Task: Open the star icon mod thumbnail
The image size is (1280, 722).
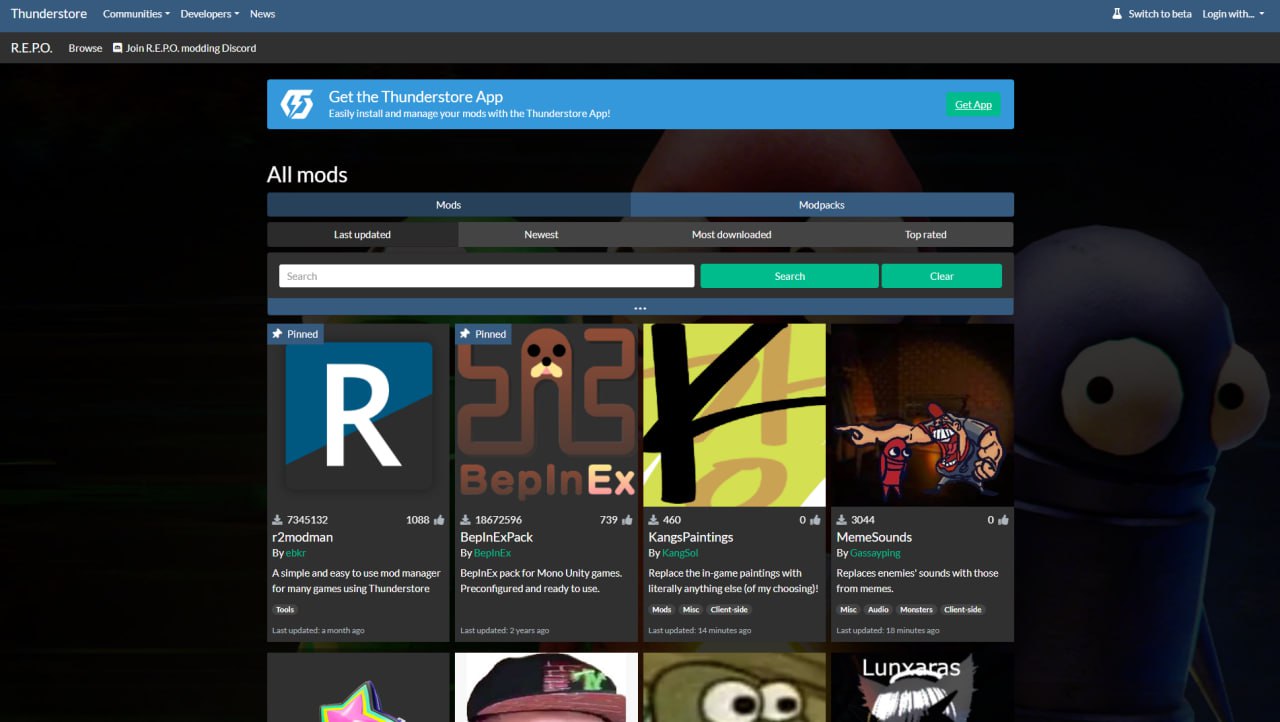Action: [x=358, y=687]
